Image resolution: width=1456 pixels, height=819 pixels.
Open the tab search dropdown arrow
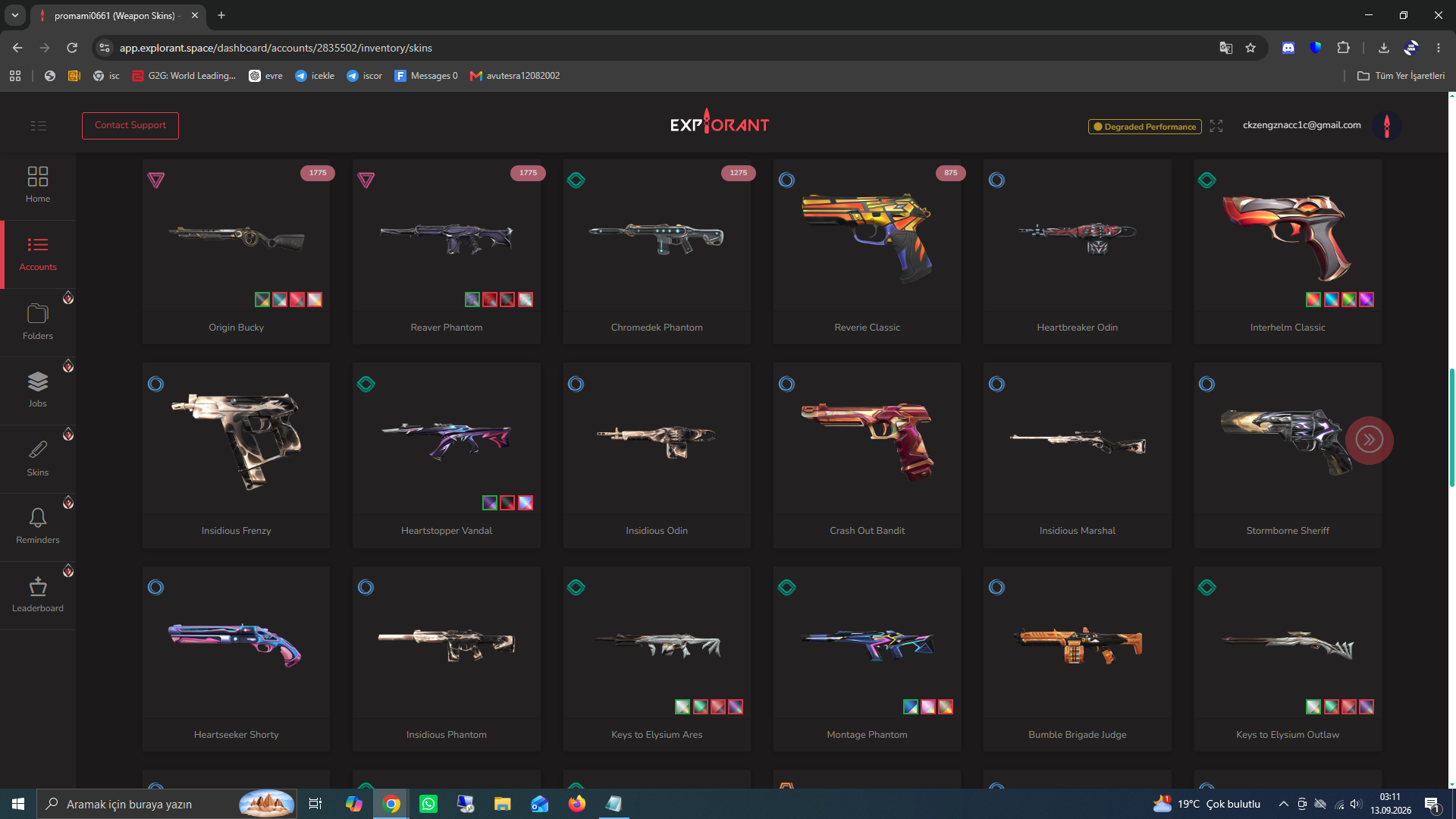click(14, 15)
